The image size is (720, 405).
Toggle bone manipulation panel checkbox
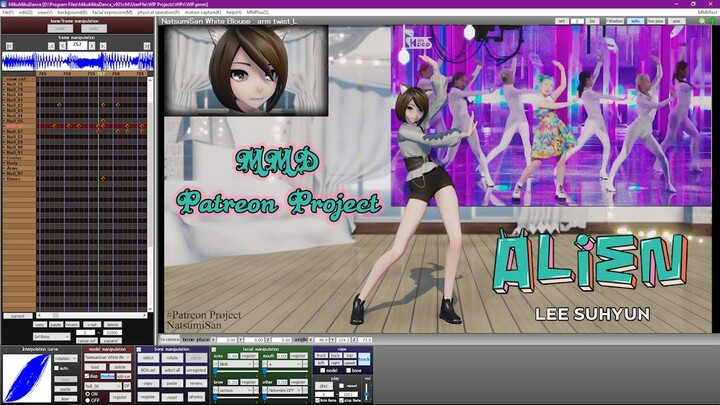coord(139,350)
